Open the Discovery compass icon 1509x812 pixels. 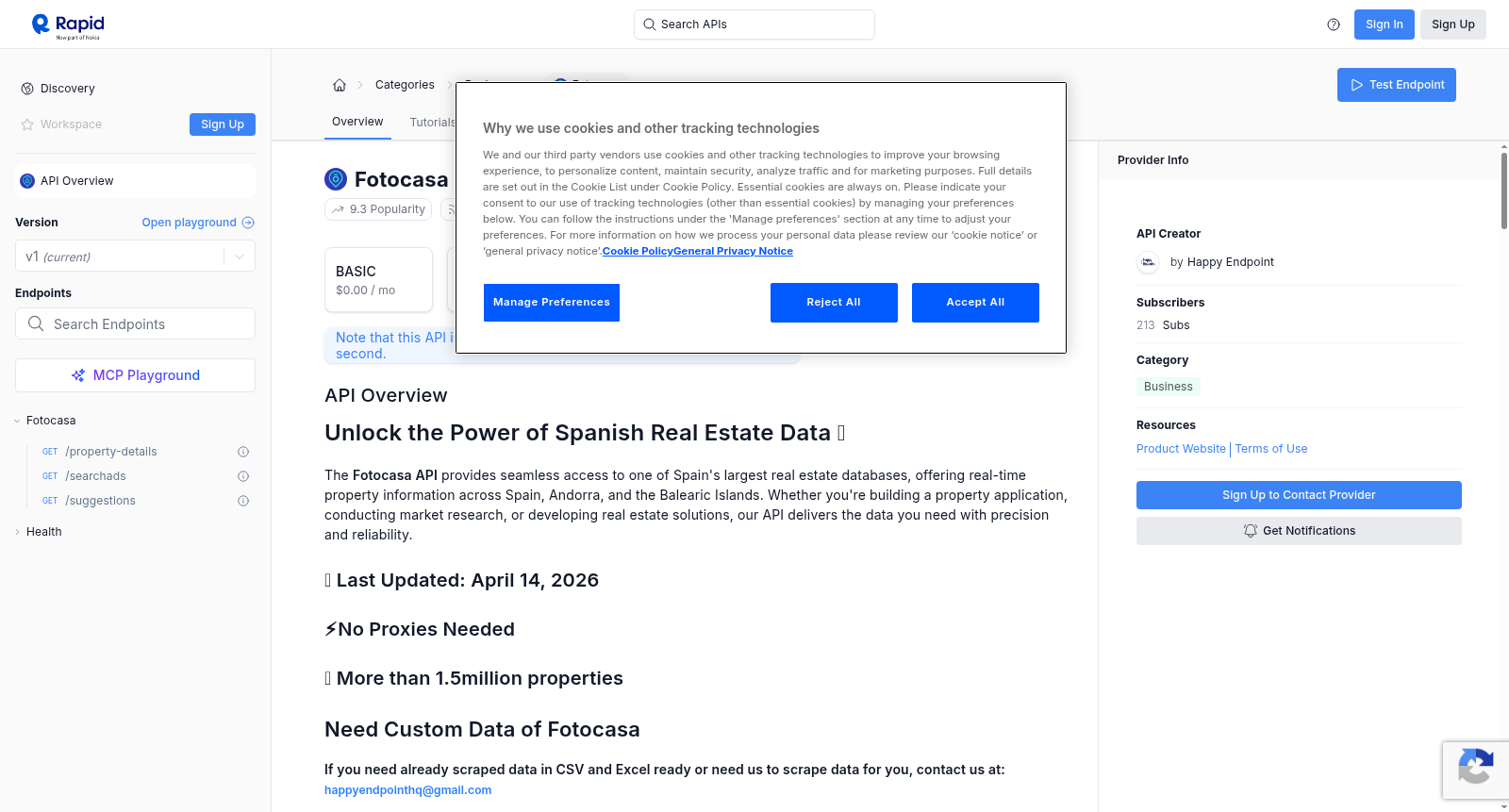(27, 89)
